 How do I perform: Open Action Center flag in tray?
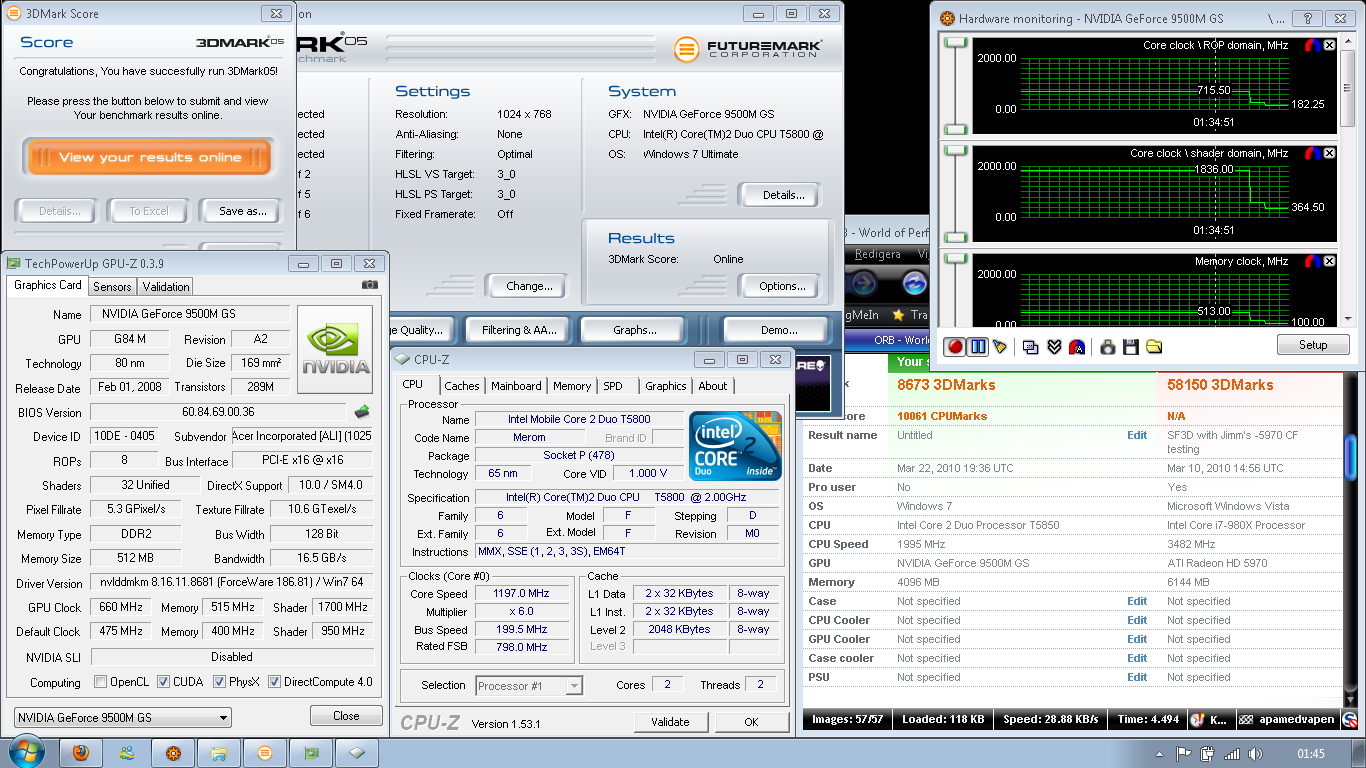point(1183,754)
